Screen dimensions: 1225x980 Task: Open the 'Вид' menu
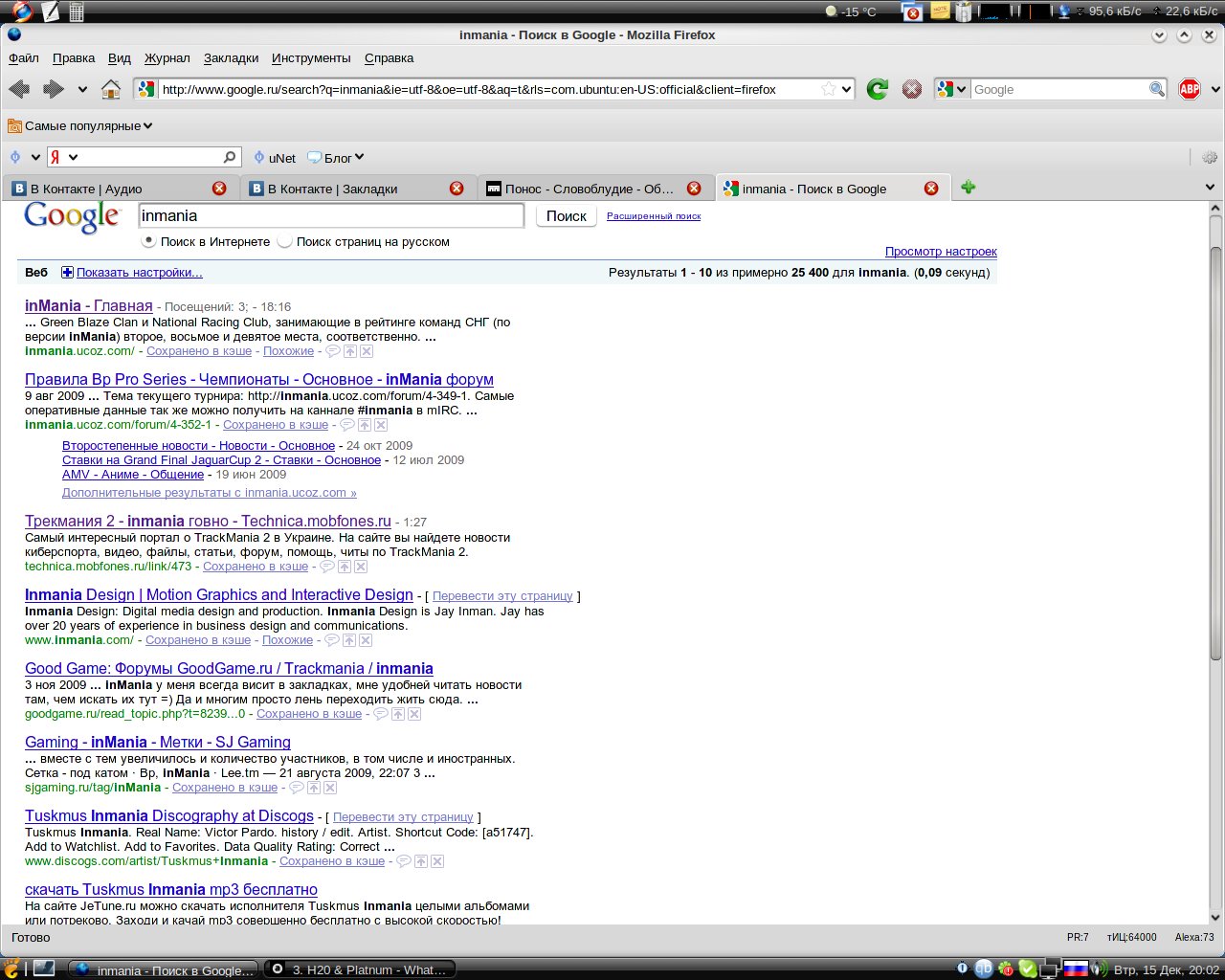coord(120,57)
